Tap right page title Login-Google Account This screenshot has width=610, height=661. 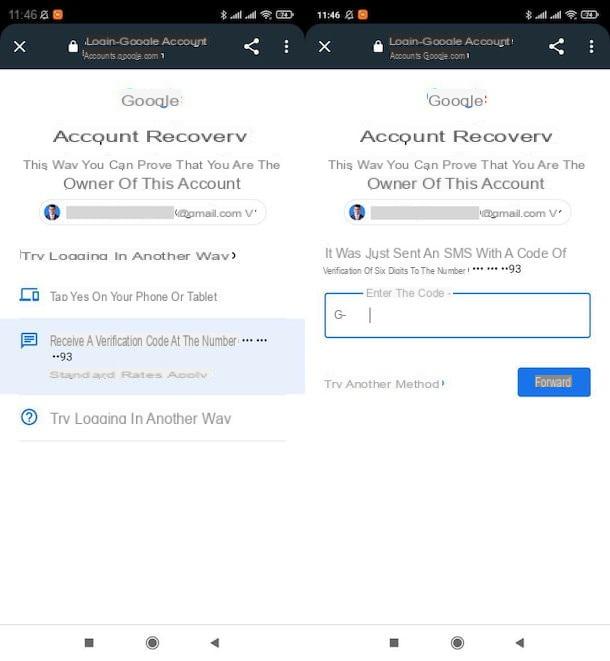pos(451,41)
